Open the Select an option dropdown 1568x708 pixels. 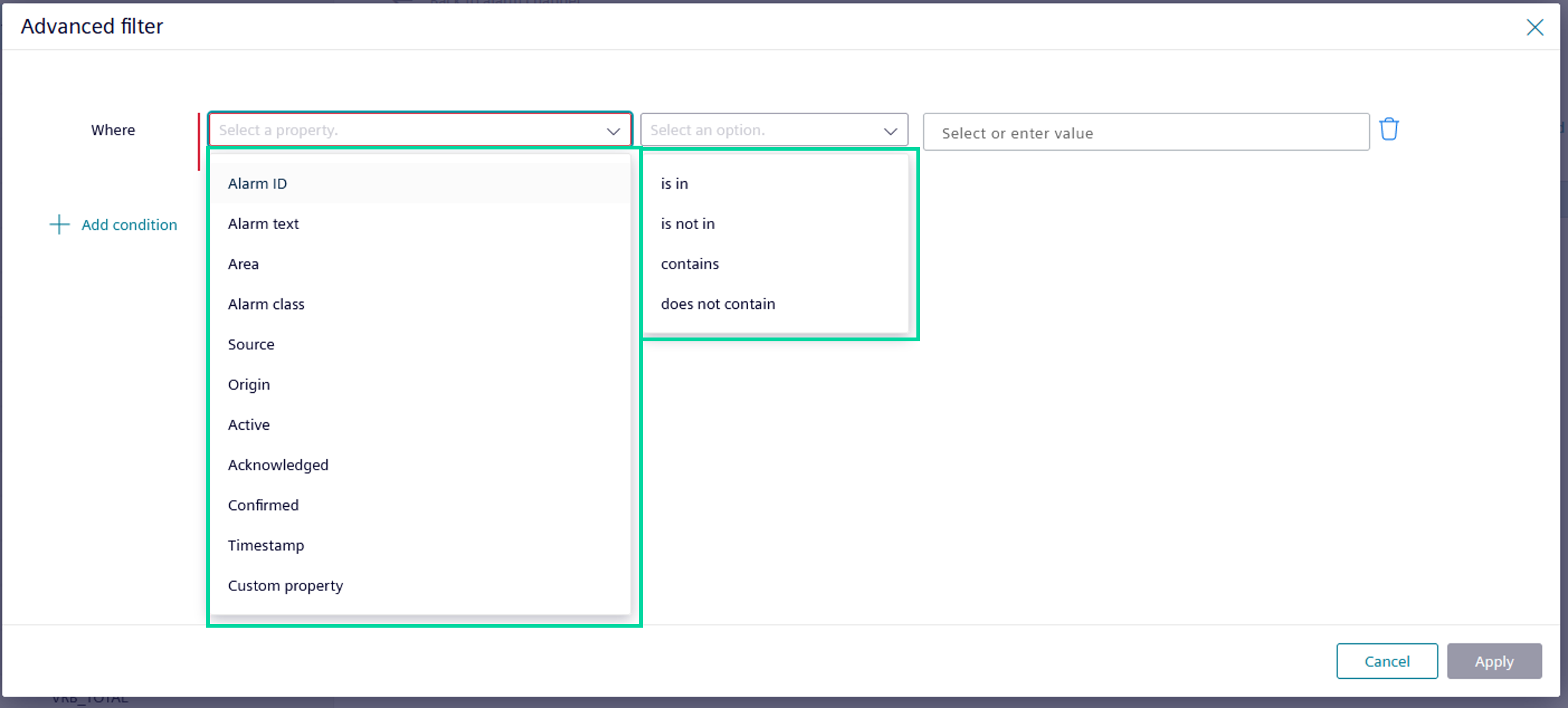point(774,130)
